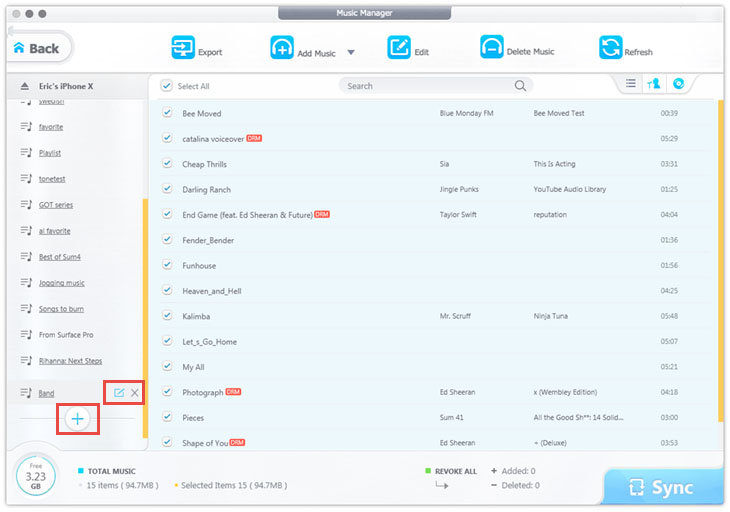Click the DRM badge on catalina voiceover
The height and width of the screenshot is (512, 730).
254,138
